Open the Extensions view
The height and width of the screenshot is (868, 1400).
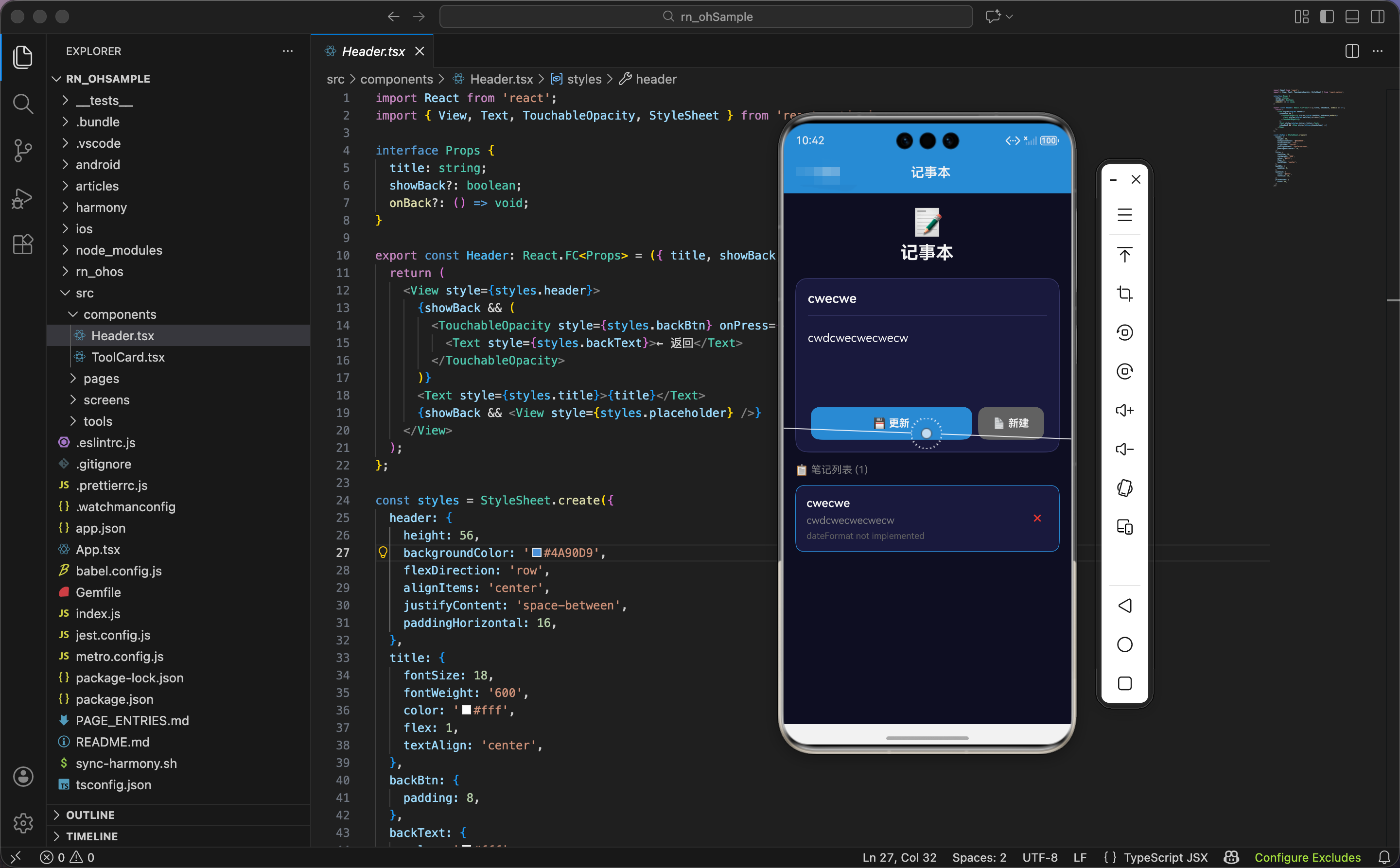click(22, 244)
